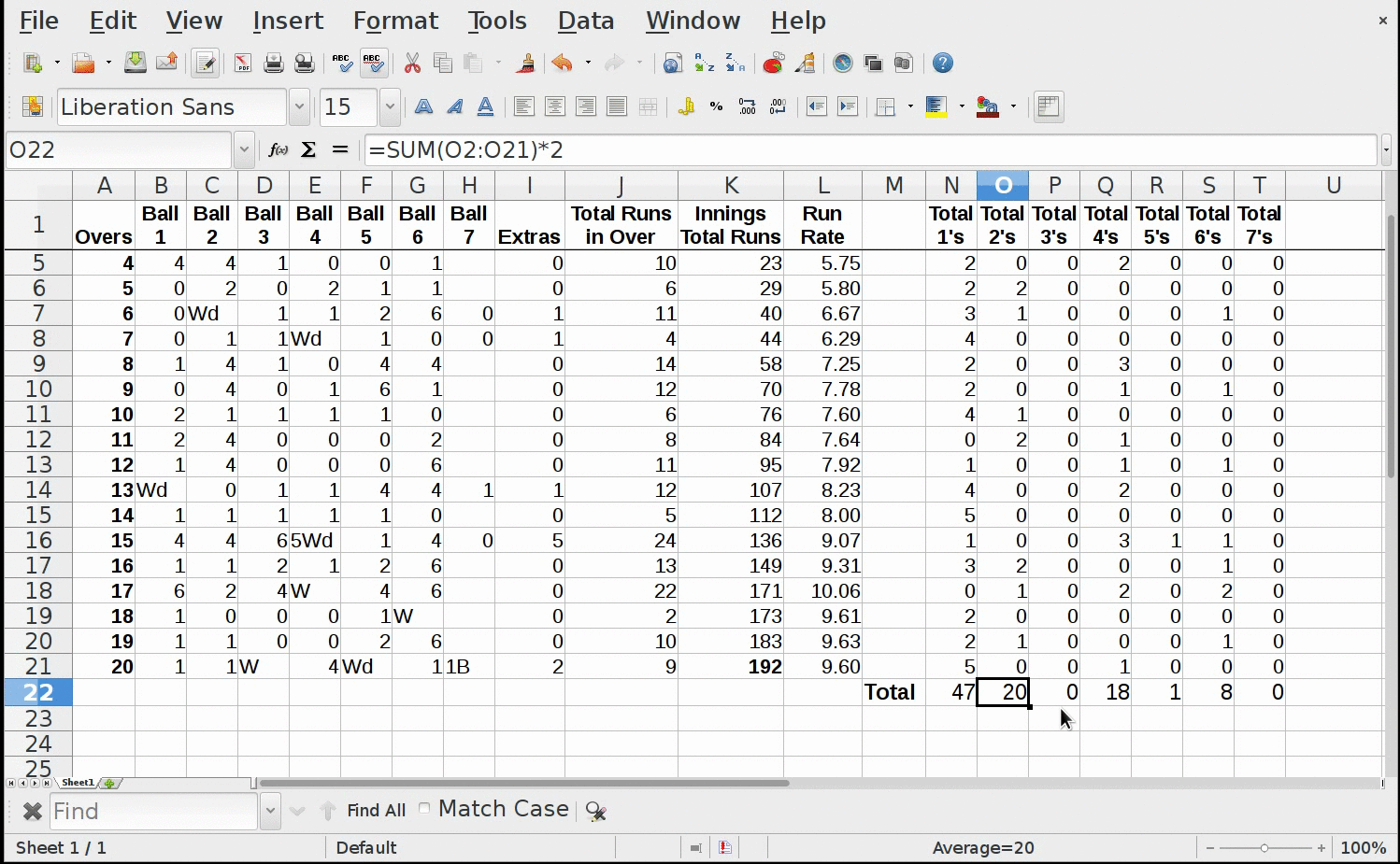Screen dimensions: 1400x864
Task: Select the Sort Ascending tool
Action: click(x=704, y=64)
